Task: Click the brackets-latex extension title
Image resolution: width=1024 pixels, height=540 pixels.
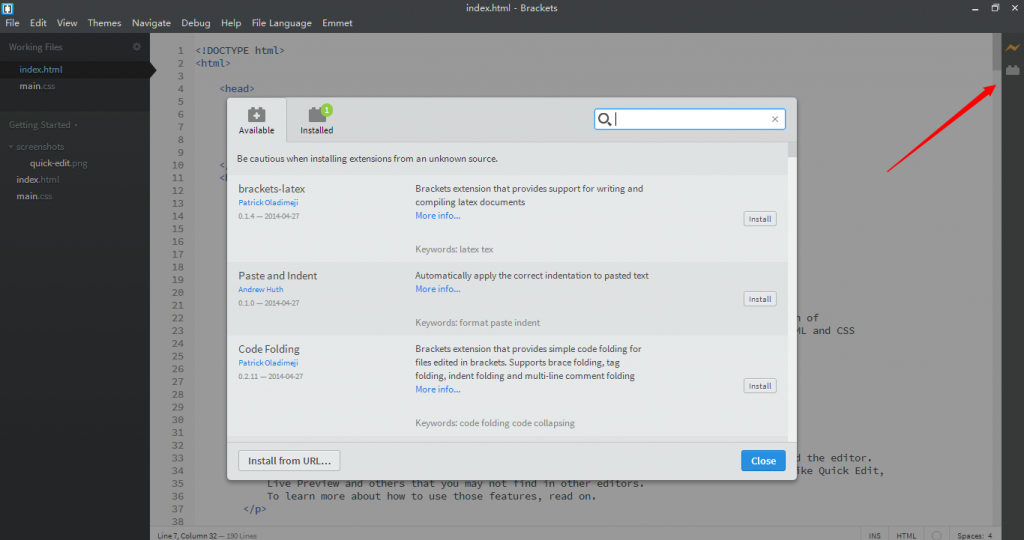Action: click(272, 189)
